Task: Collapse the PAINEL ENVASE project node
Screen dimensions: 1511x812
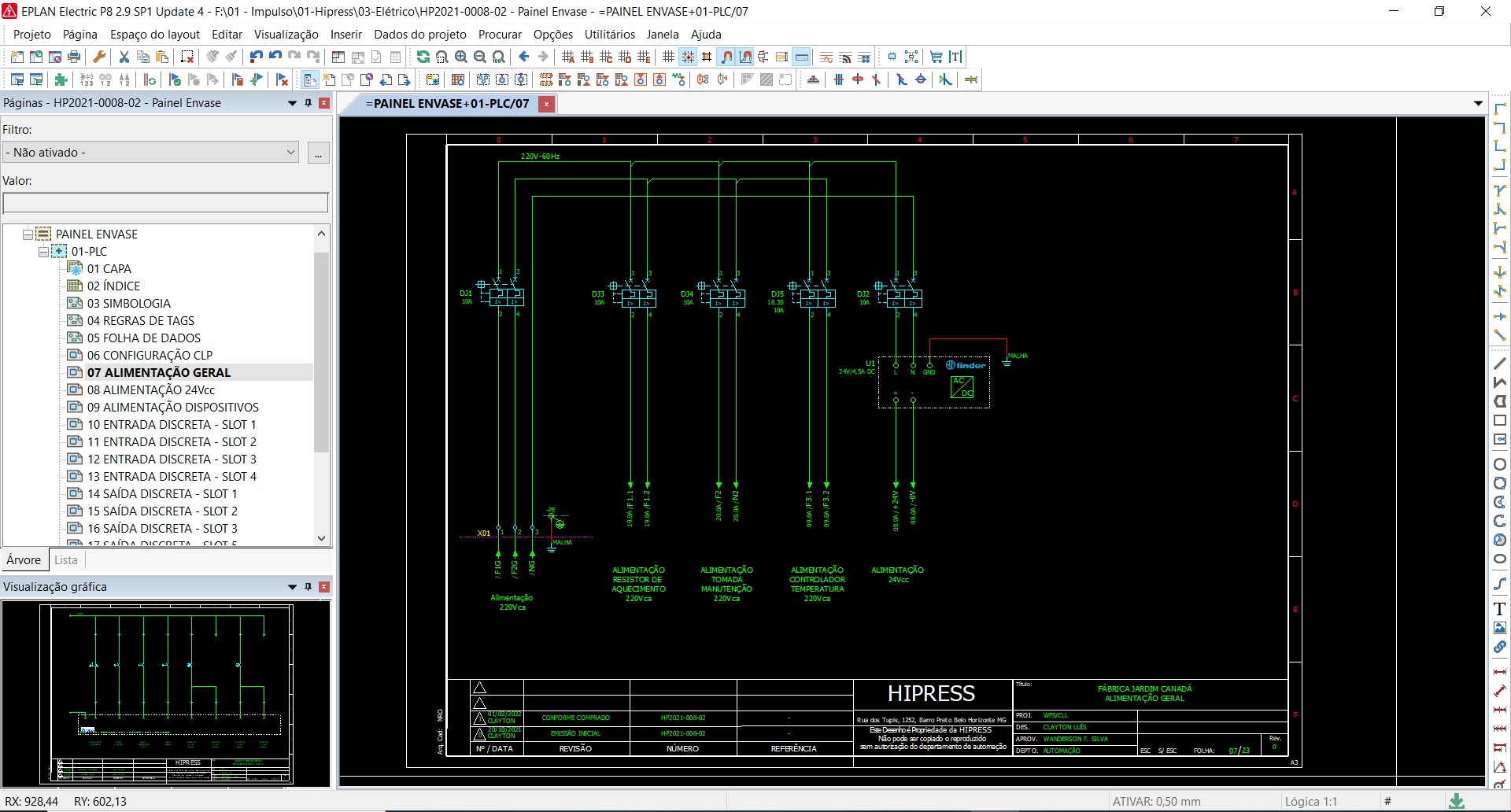Action: [x=28, y=234]
